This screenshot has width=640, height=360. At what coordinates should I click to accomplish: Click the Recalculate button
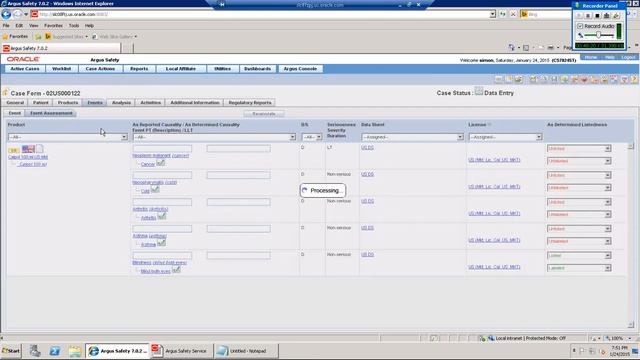(x=264, y=114)
